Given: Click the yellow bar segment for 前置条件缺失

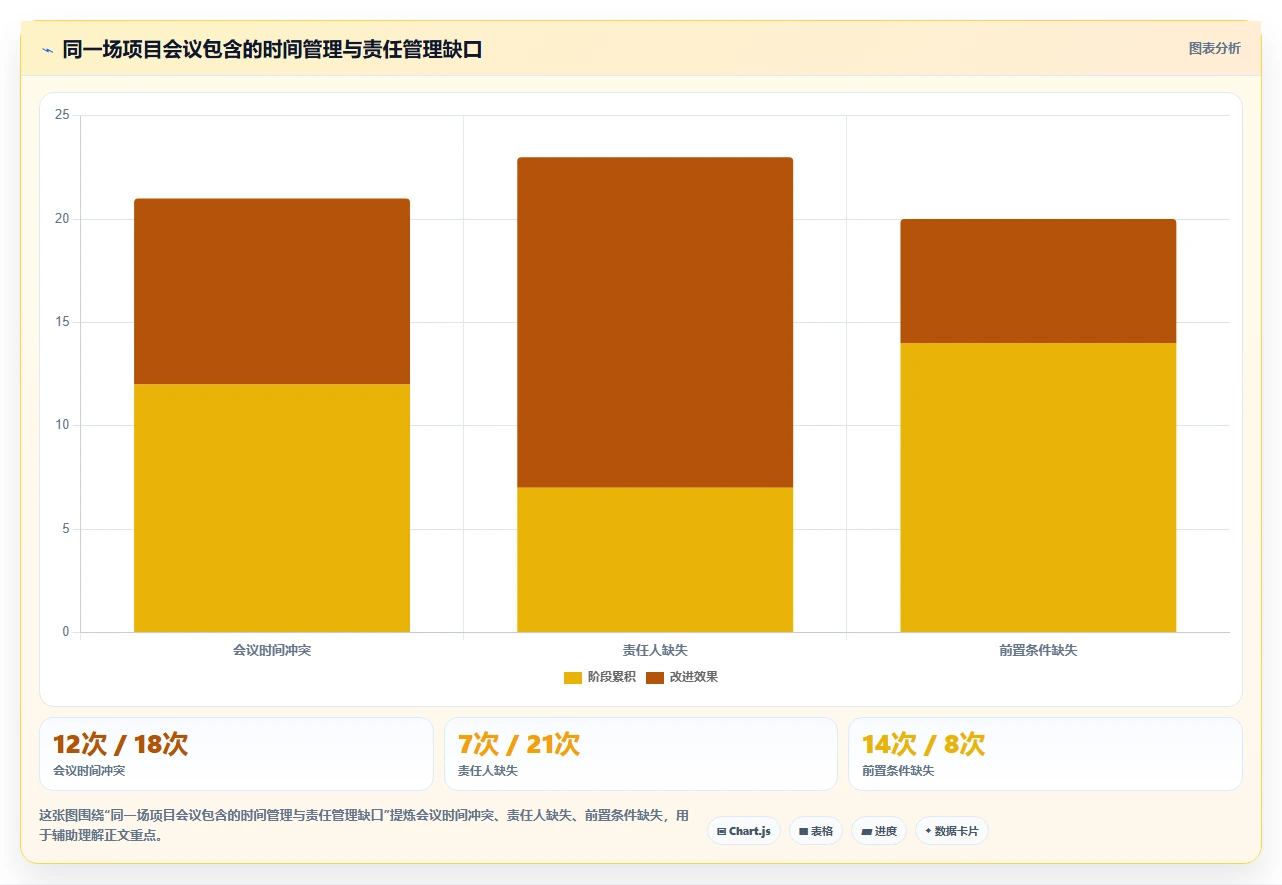Looking at the screenshot, I should 1038,488.
